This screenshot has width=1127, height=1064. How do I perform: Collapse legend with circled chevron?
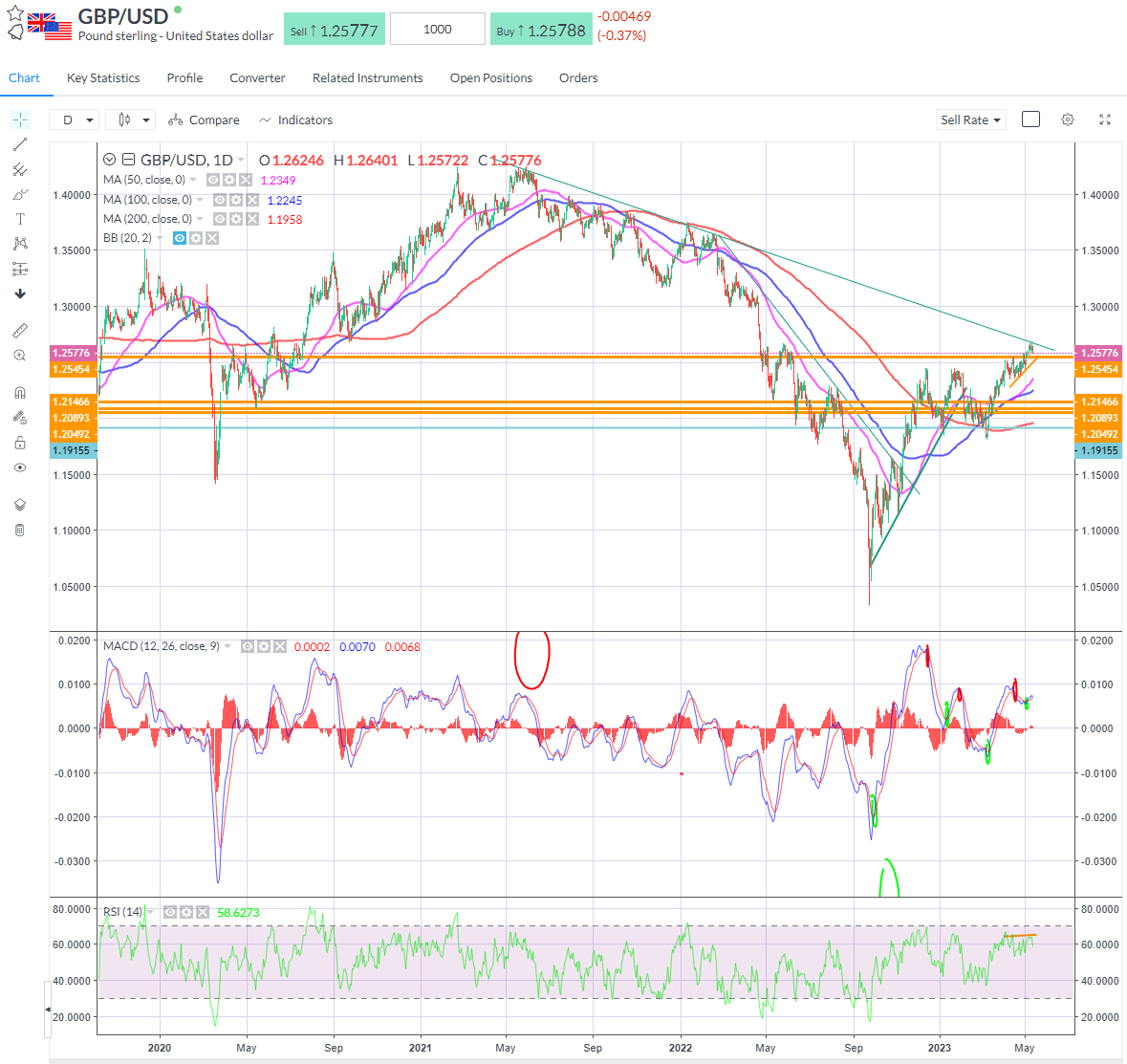point(109,160)
